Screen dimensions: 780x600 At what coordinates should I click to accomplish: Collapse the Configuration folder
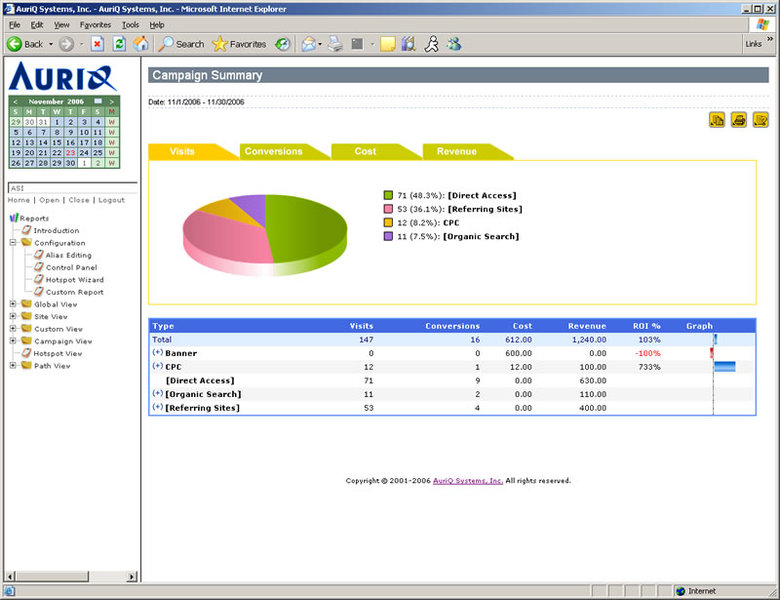pos(13,242)
